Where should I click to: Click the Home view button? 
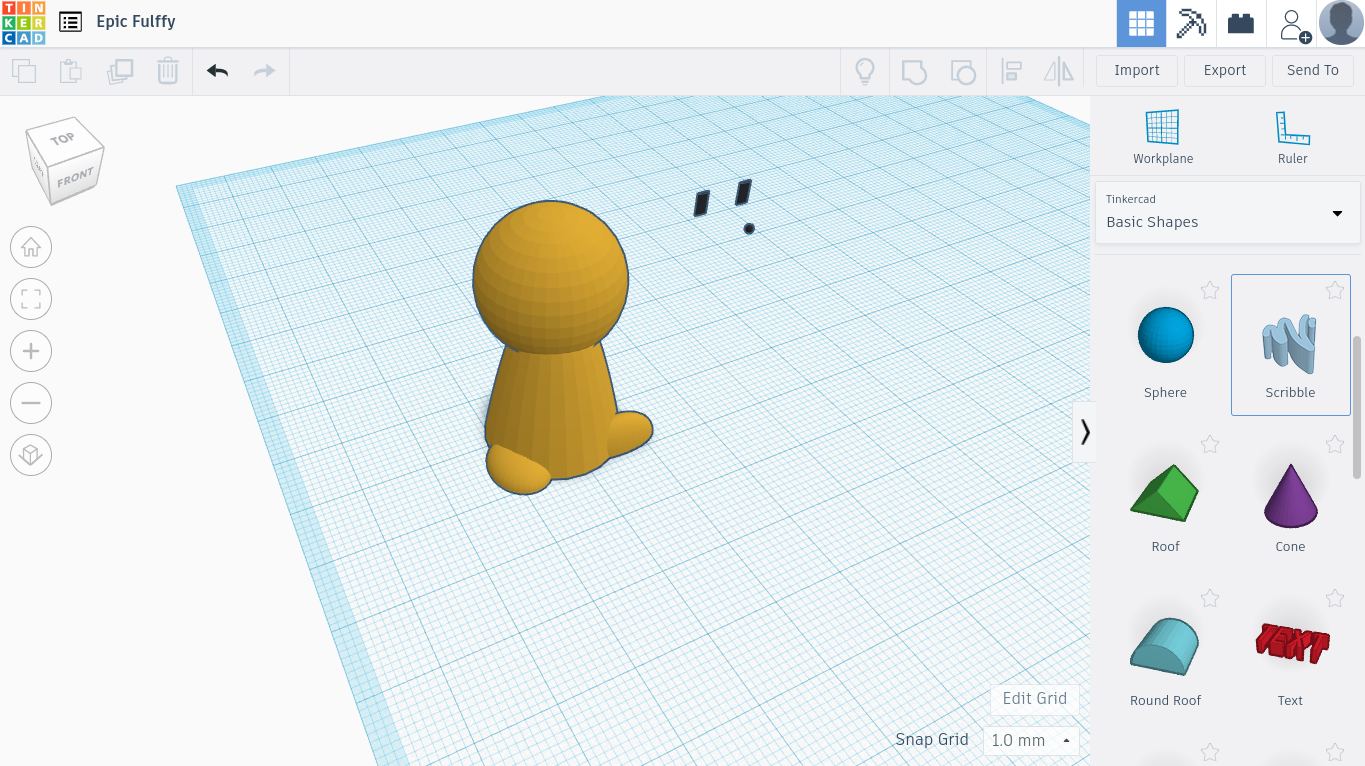point(31,247)
